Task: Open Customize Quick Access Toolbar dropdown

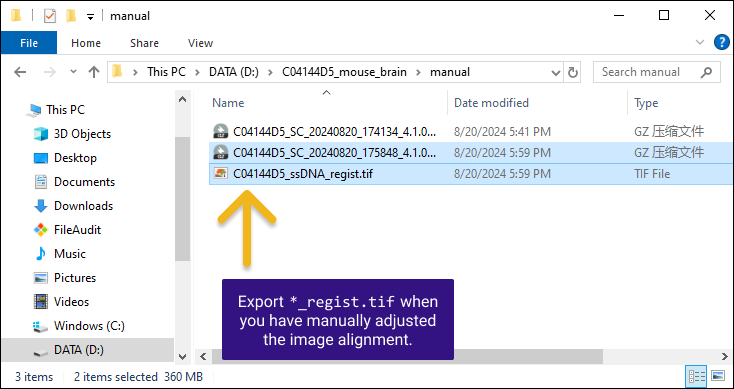Action: click(90, 17)
